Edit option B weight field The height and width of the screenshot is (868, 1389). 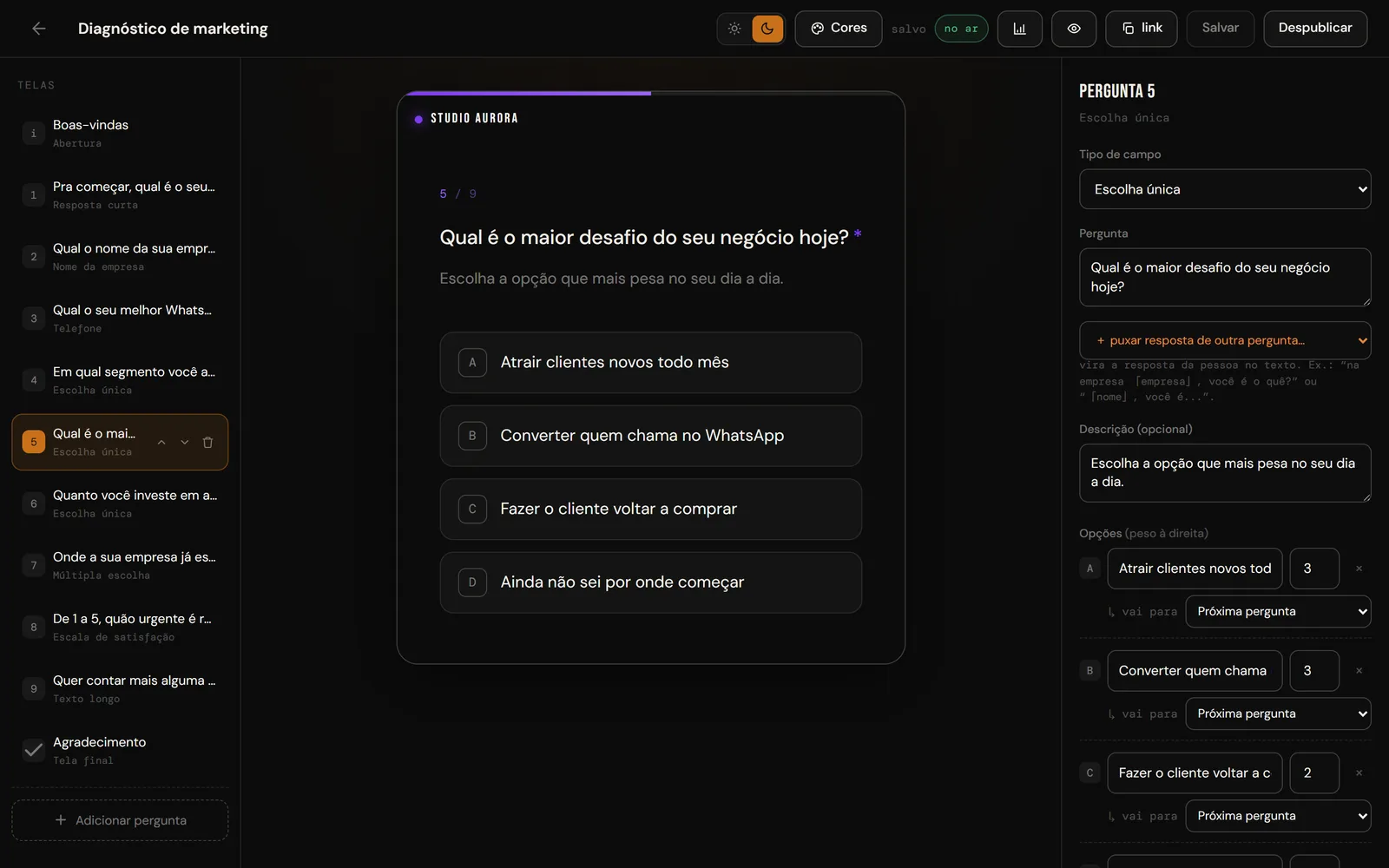pyautogui.click(x=1314, y=671)
